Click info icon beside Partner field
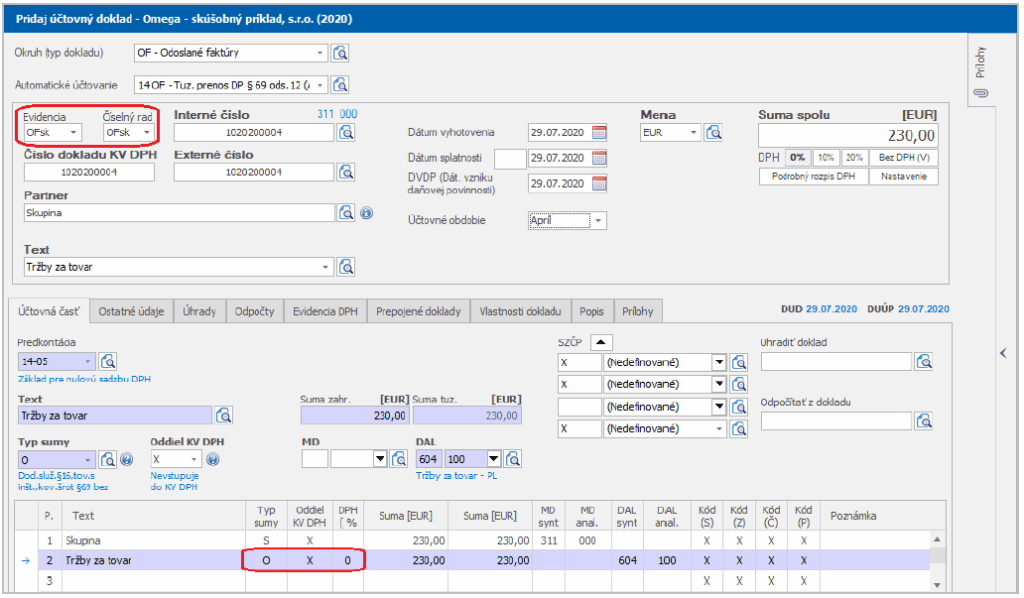The width and height of the screenshot is (1024, 598). [x=365, y=213]
